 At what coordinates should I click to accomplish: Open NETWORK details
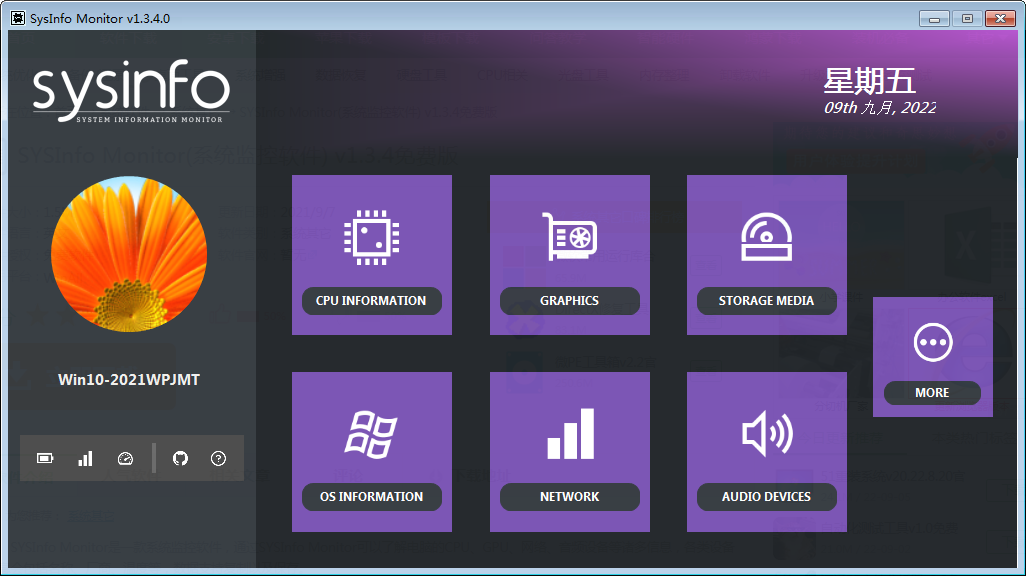(569, 497)
